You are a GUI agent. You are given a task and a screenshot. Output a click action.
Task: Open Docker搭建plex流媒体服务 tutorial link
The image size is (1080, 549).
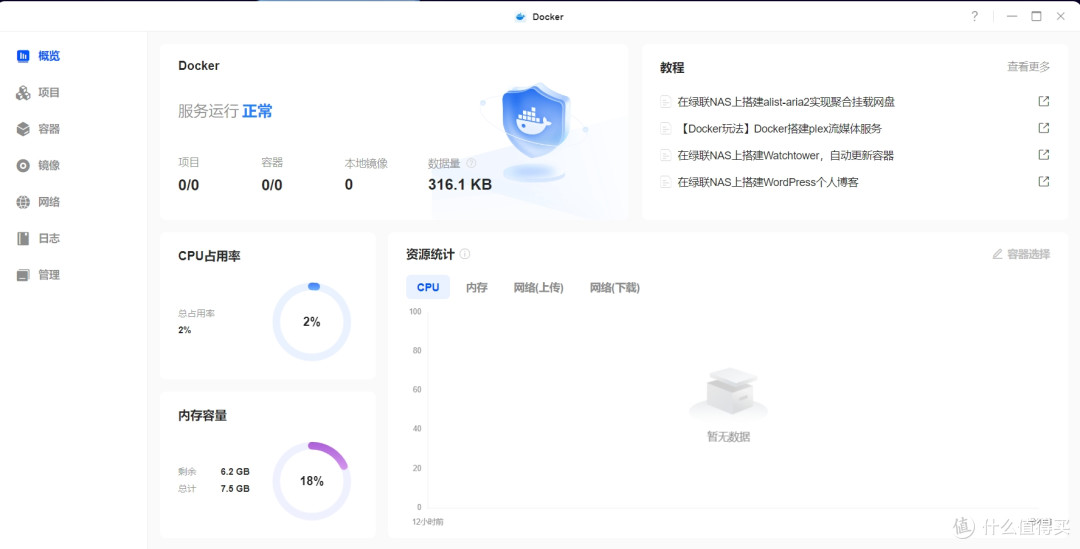point(780,129)
